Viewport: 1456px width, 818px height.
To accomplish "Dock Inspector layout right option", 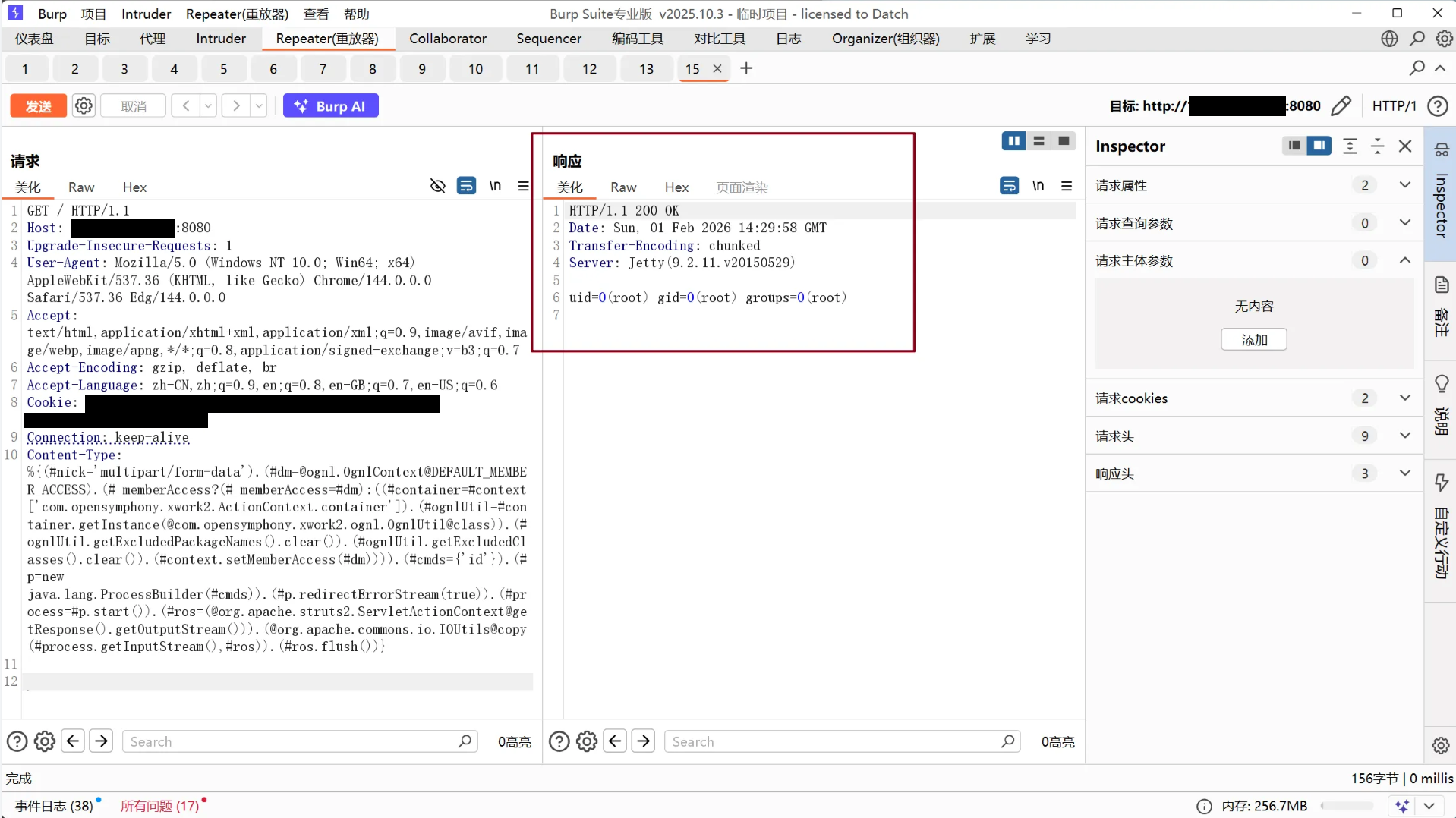I will point(1319,146).
